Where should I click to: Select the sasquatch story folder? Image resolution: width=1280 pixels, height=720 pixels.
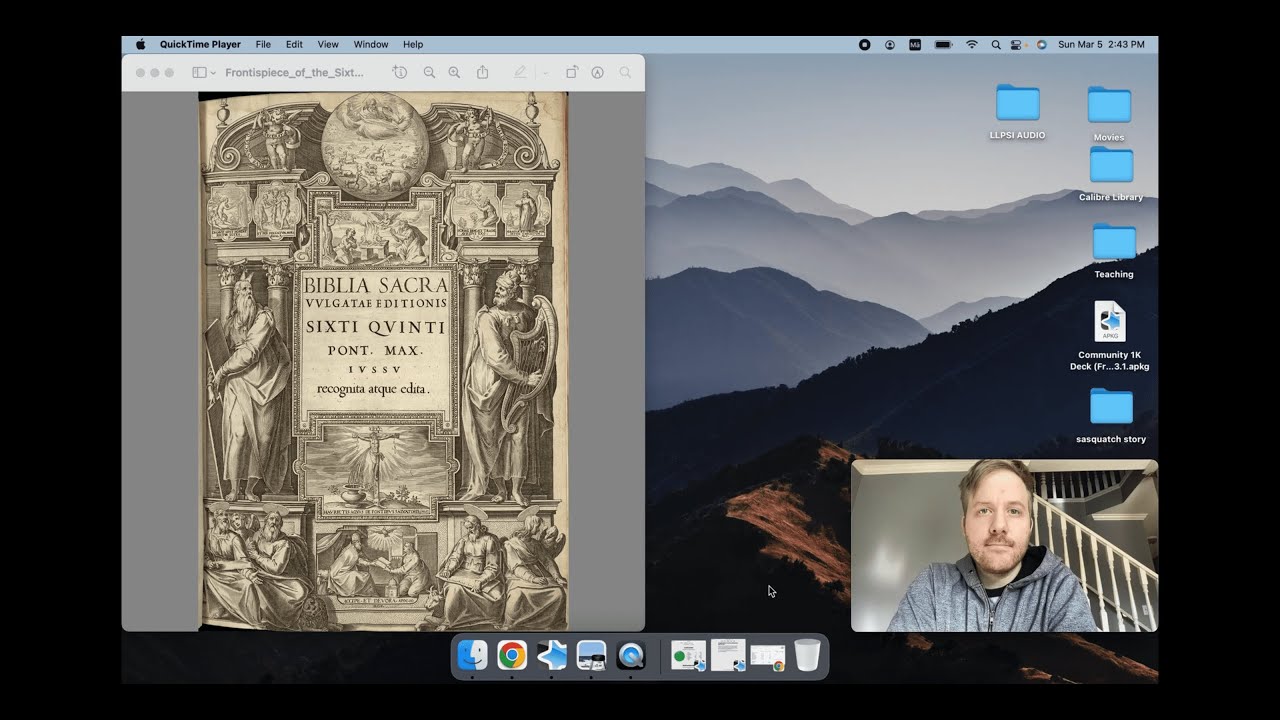point(1111,416)
